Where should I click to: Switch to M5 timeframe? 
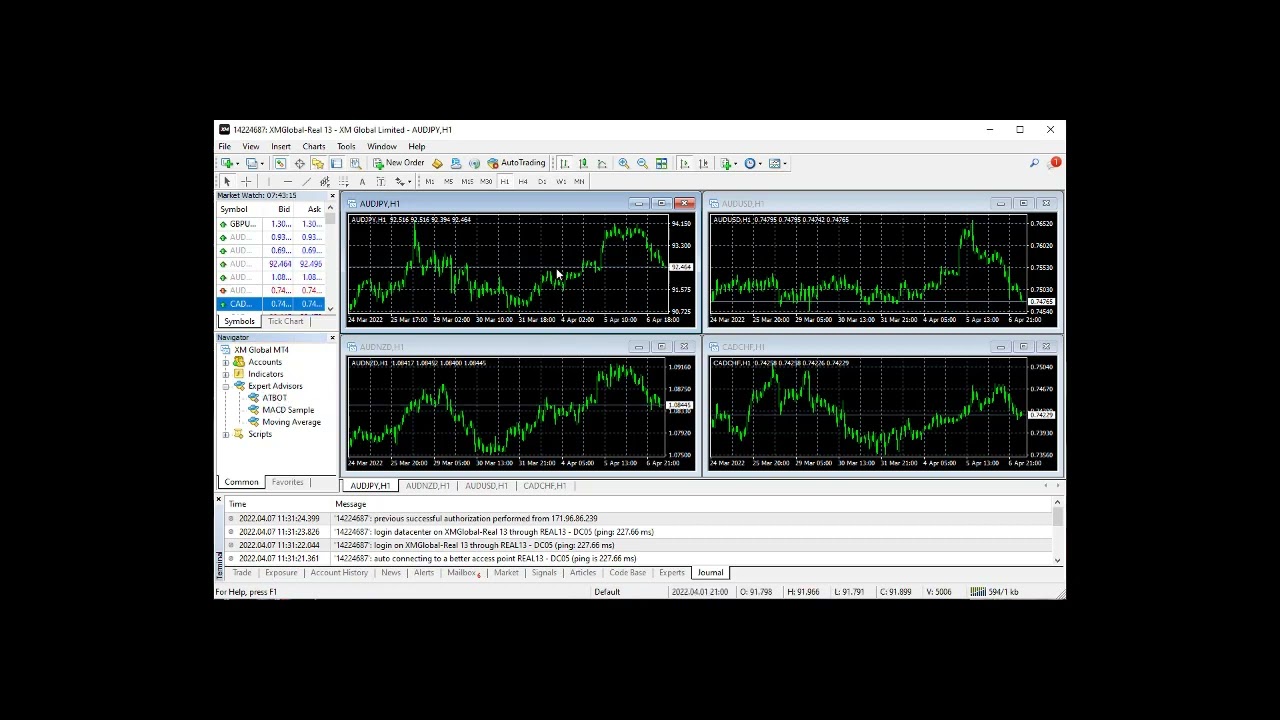[x=449, y=181]
